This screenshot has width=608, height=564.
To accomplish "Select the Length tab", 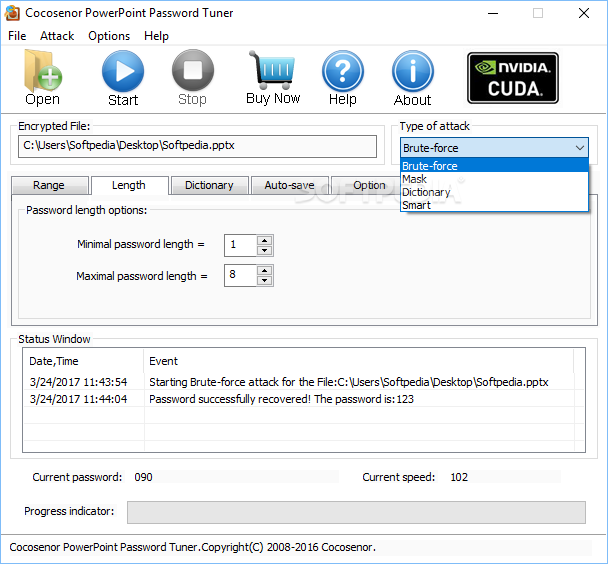I will point(130,185).
